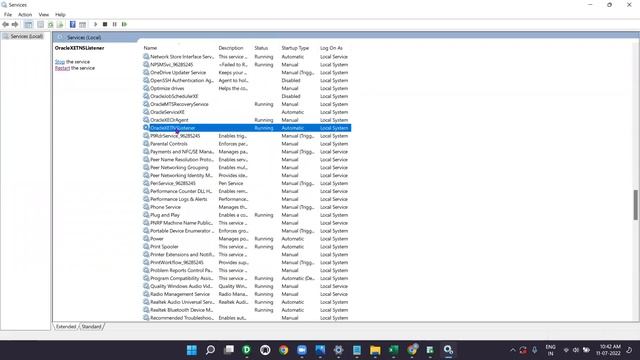Select the NPSMSvc_96285245 service name

(171, 64)
